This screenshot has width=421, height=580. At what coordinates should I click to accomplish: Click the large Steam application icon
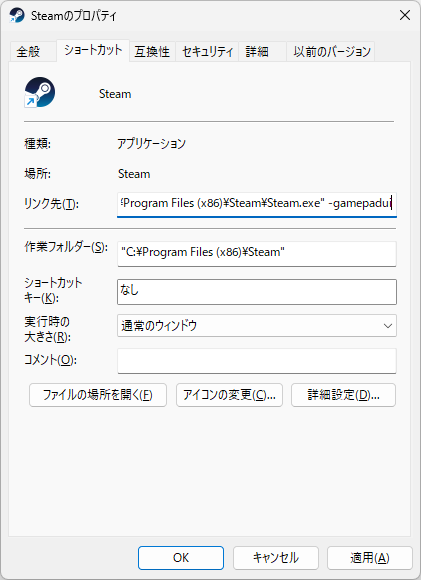[40, 92]
